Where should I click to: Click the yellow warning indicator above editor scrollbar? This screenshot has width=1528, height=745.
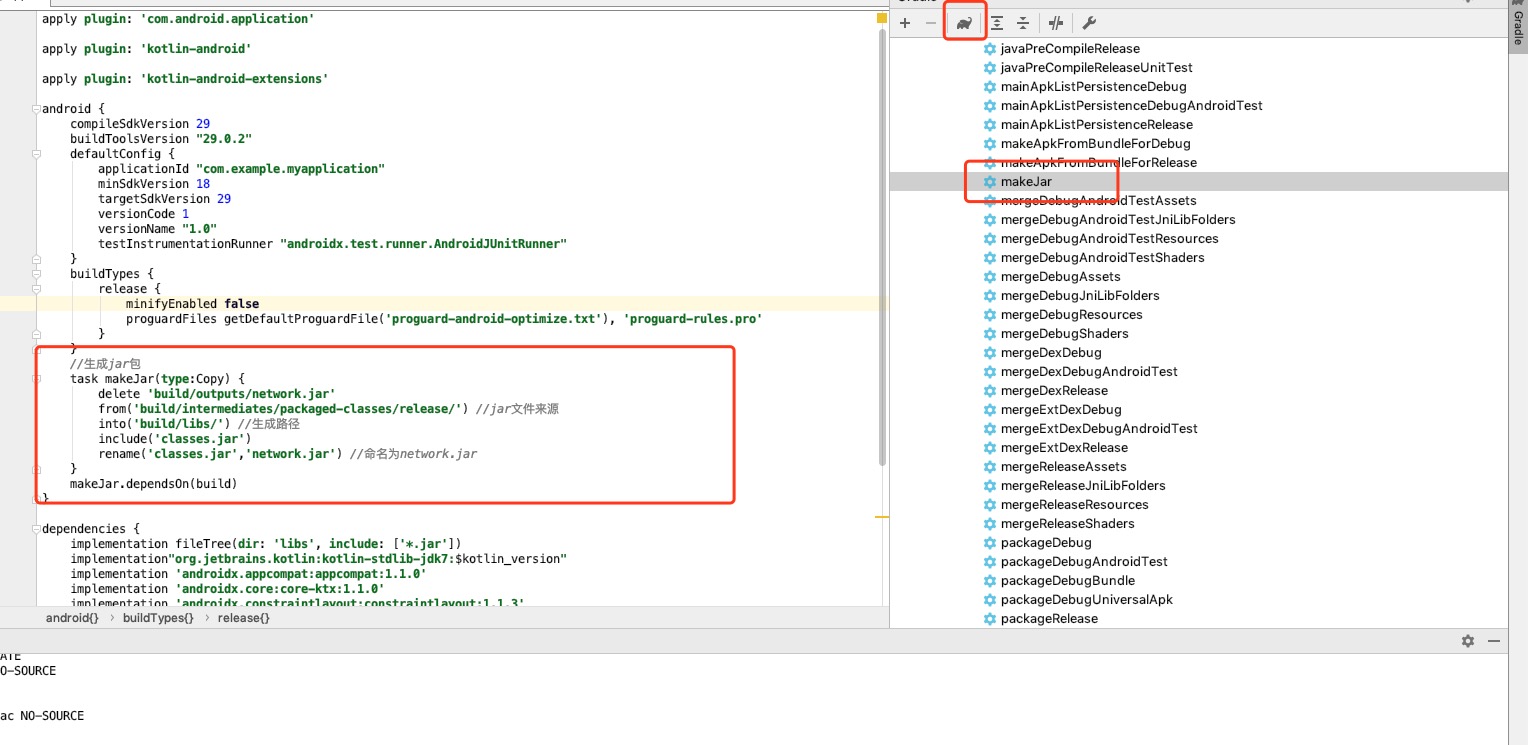[x=882, y=18]
